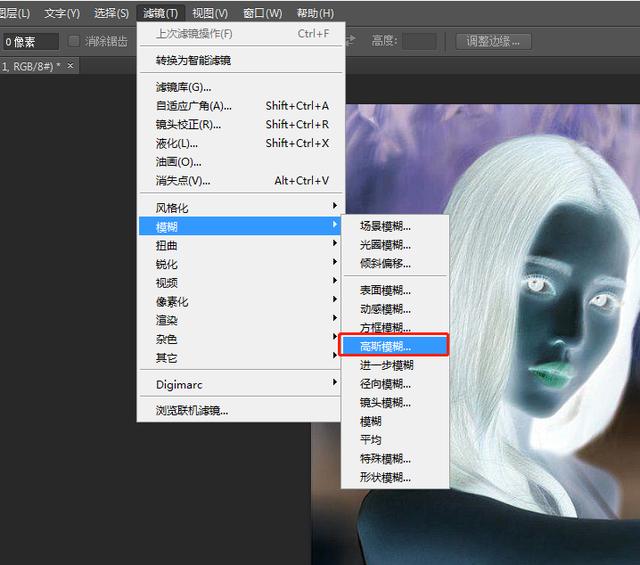Screen dimensions: 640x565
Task: Expand the 风格化 submenu
Action: pyautogui.click(x=241, y=208)
